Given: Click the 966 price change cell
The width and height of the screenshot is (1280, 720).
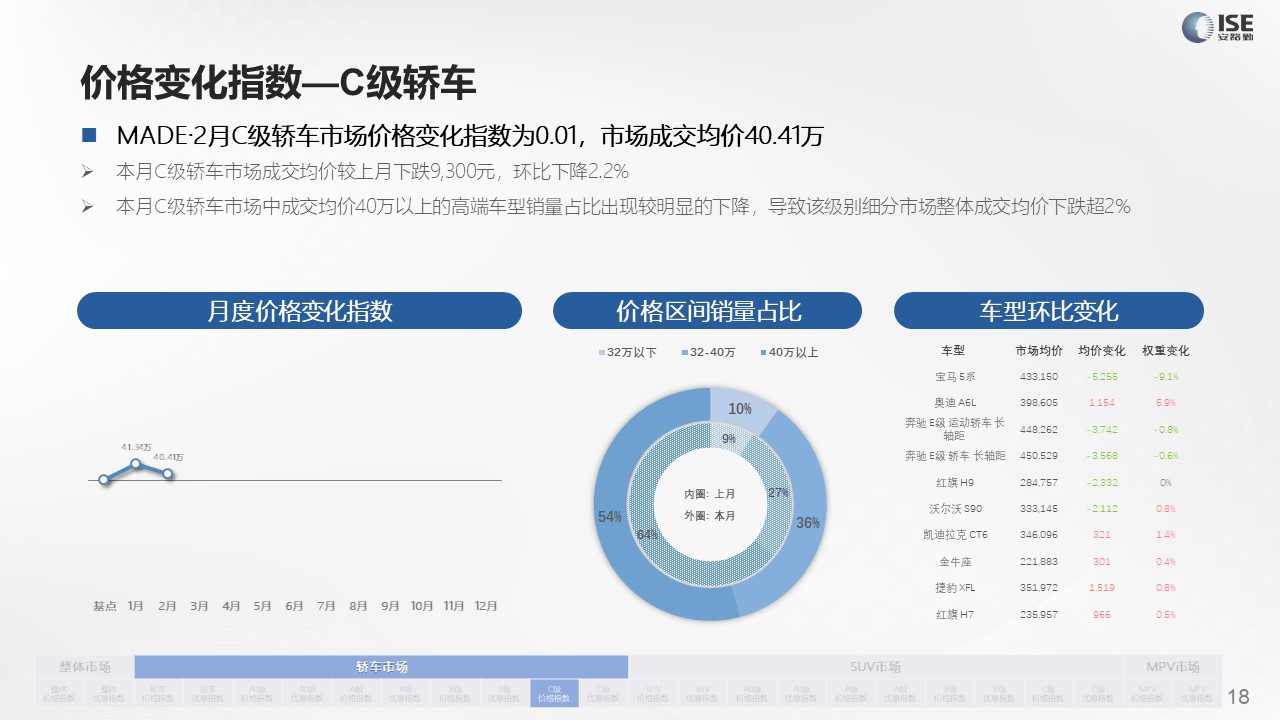Looking at the screenshot, I should tap(1102, 615).
